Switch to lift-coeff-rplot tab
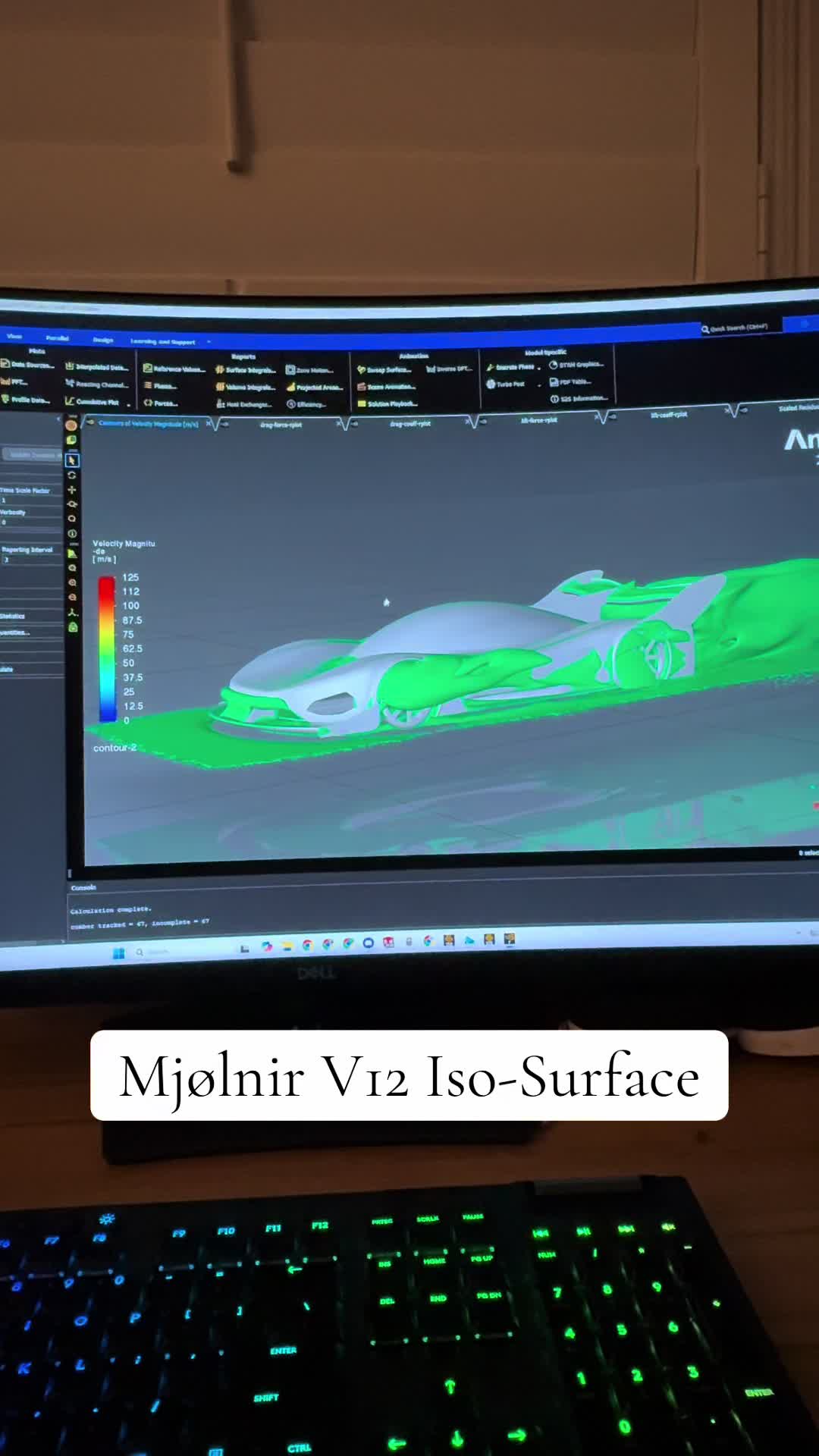Viewport: 819px width, 1456px height. click(669, 415)
